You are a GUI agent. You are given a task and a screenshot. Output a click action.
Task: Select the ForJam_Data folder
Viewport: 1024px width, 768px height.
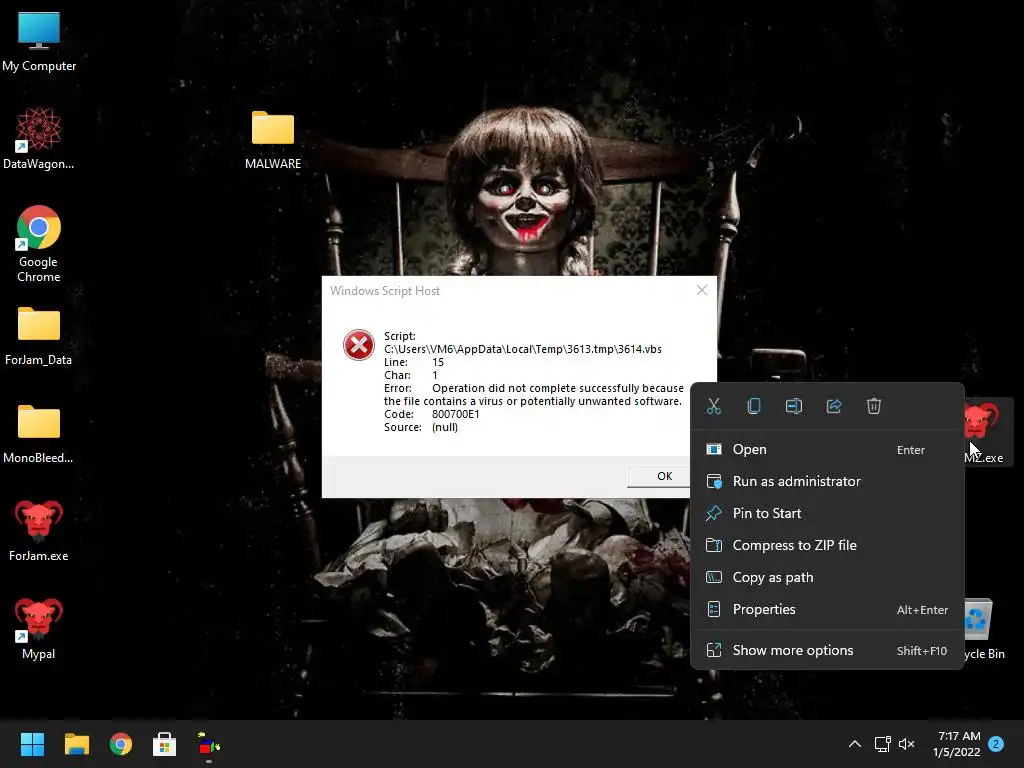click(39, 336)
